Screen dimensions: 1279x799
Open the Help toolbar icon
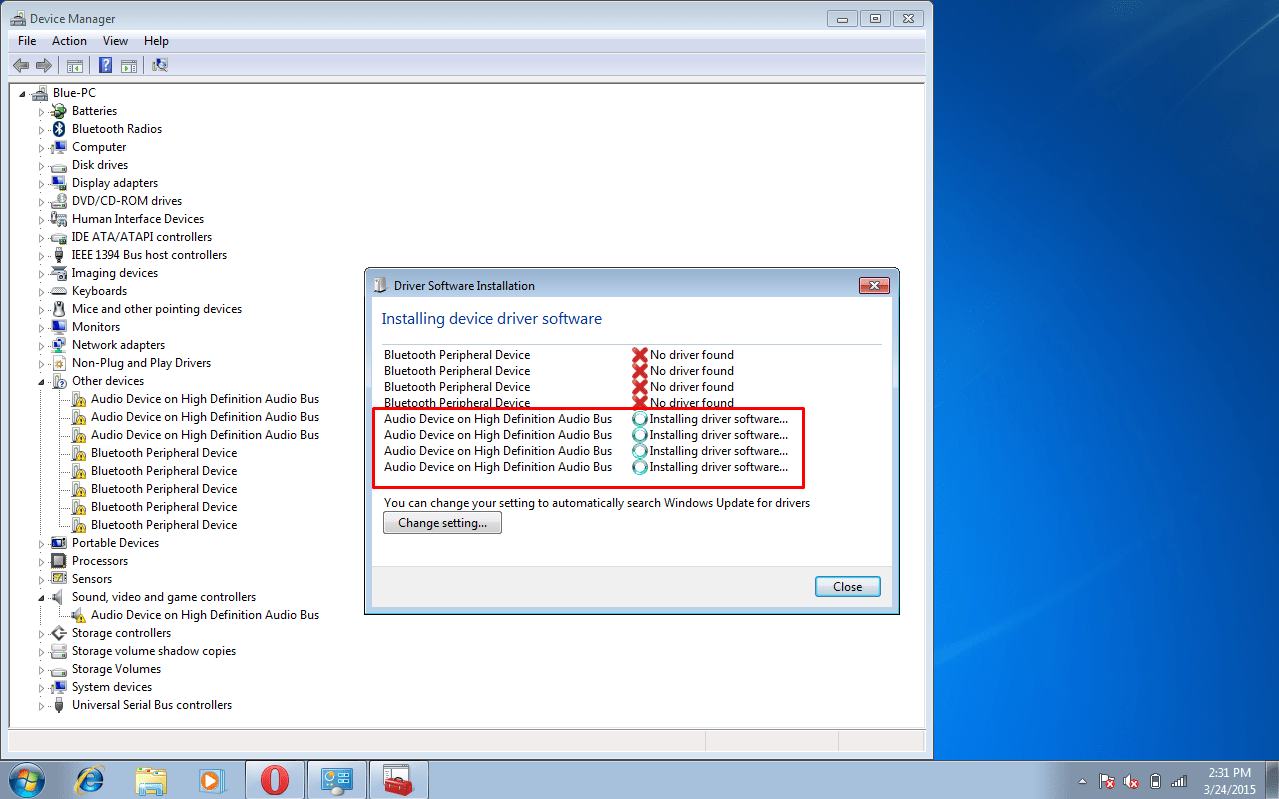[x=105, y=65]
